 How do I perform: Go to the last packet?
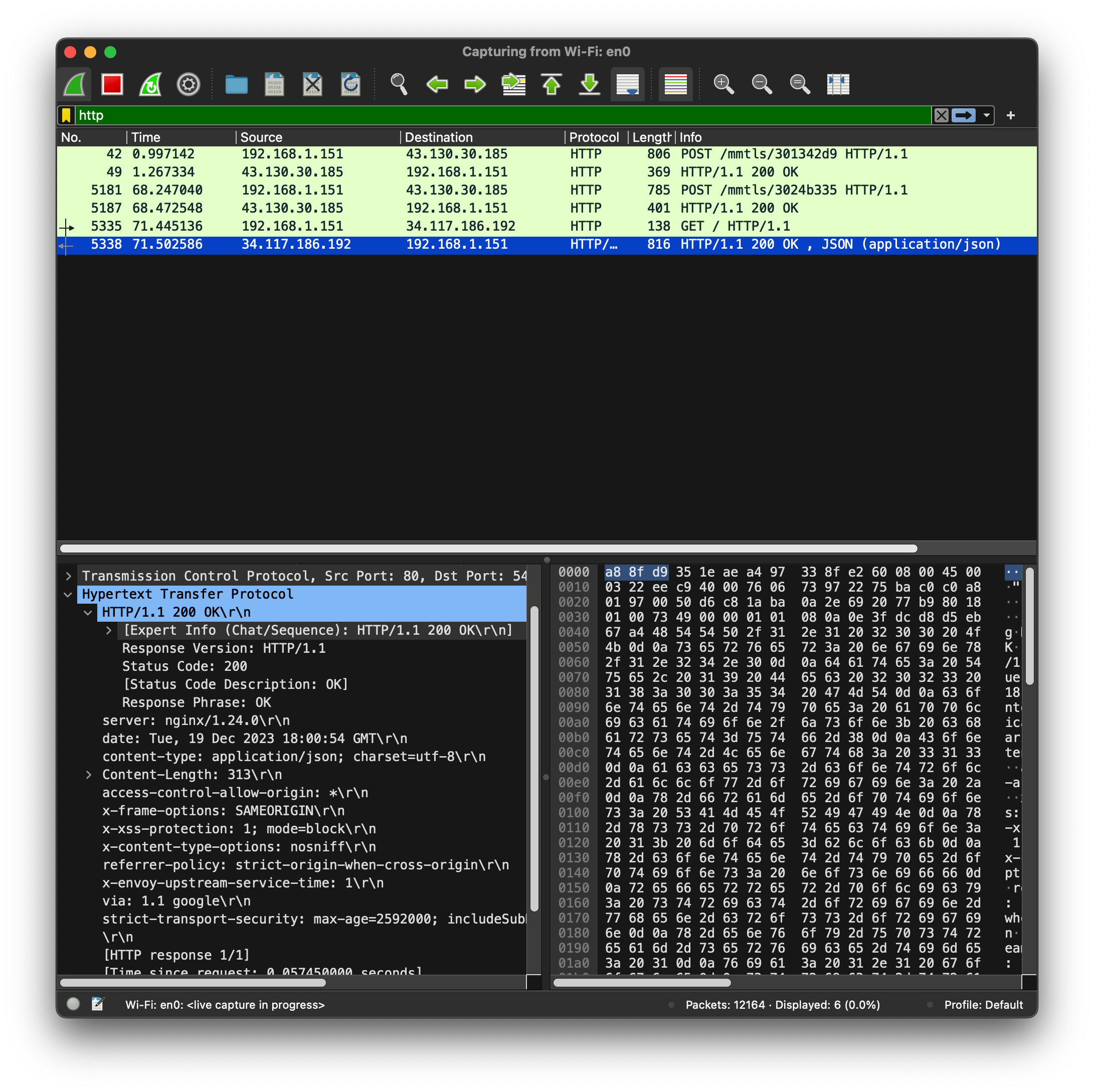[x=589, y=84]
